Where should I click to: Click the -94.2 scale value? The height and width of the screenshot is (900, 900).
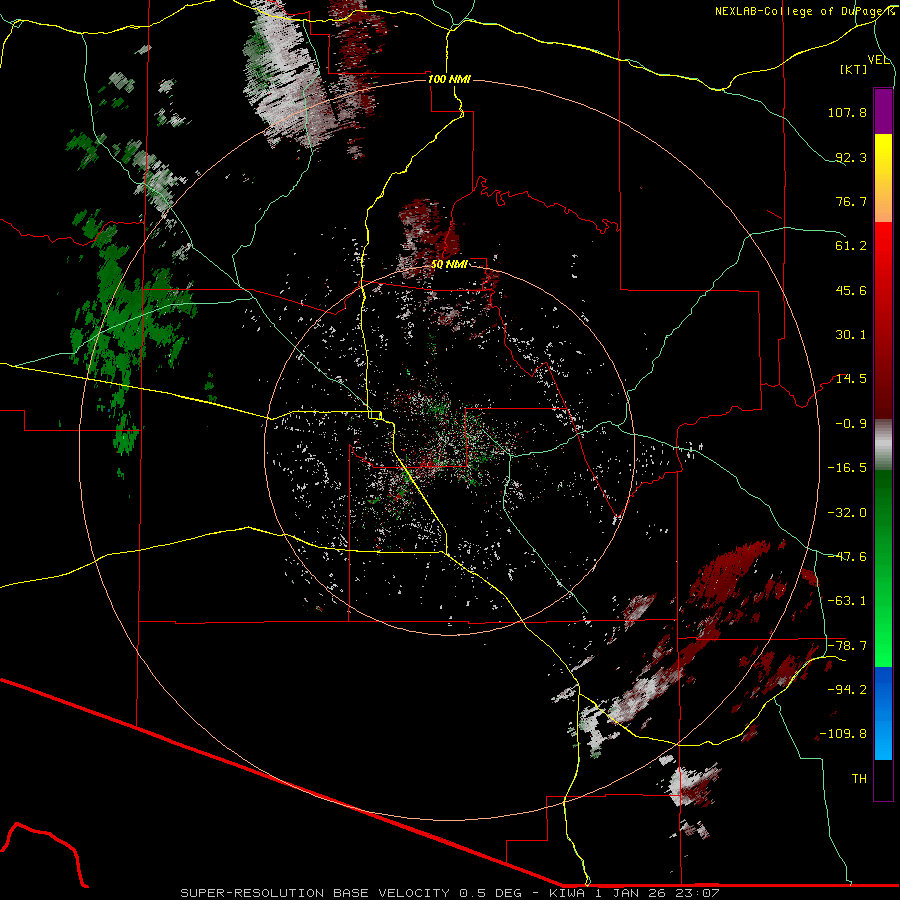pyautogui.click(x=847, y=689)
